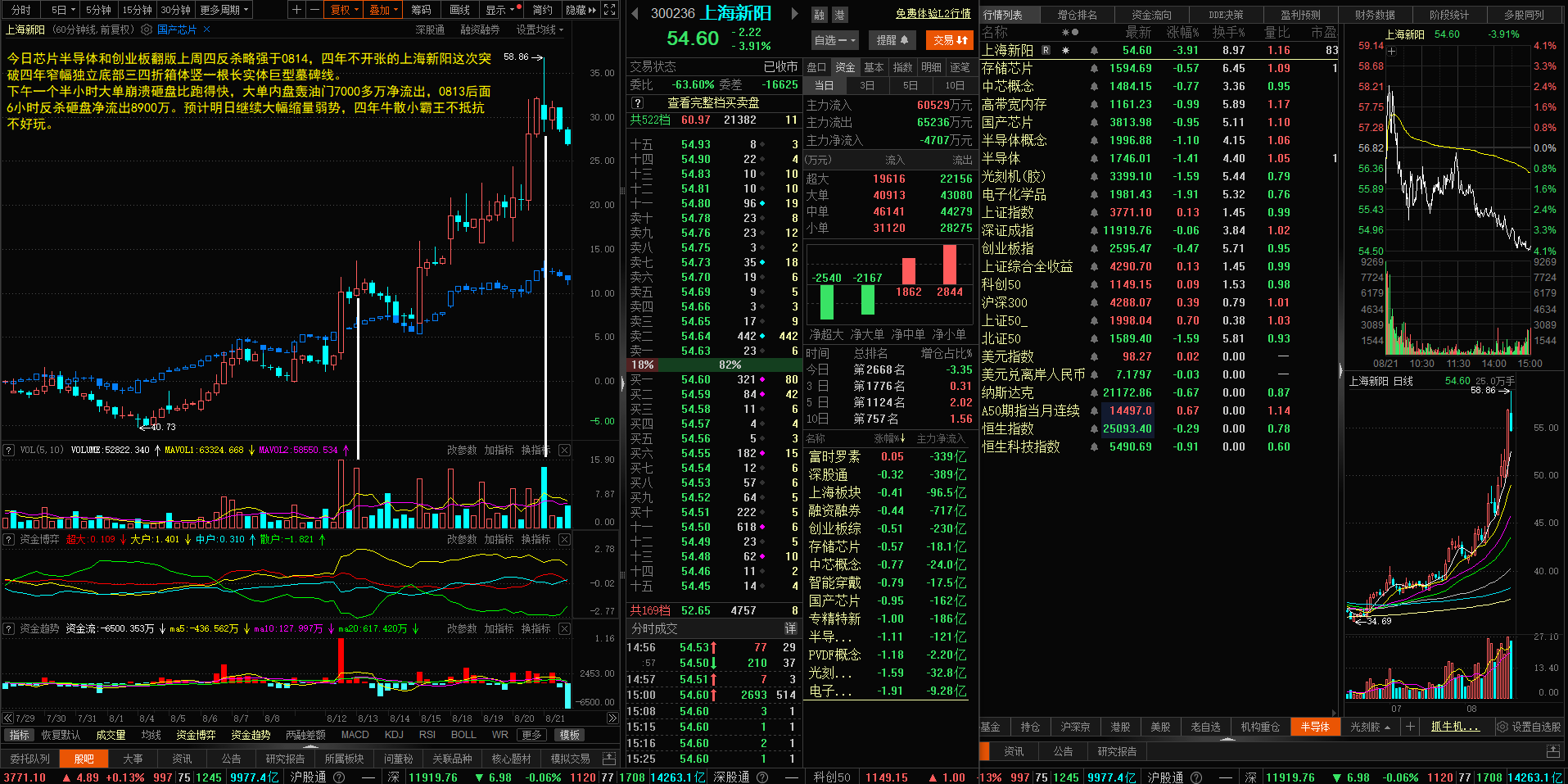Open the 持仓 watchlist tab

1030,727
